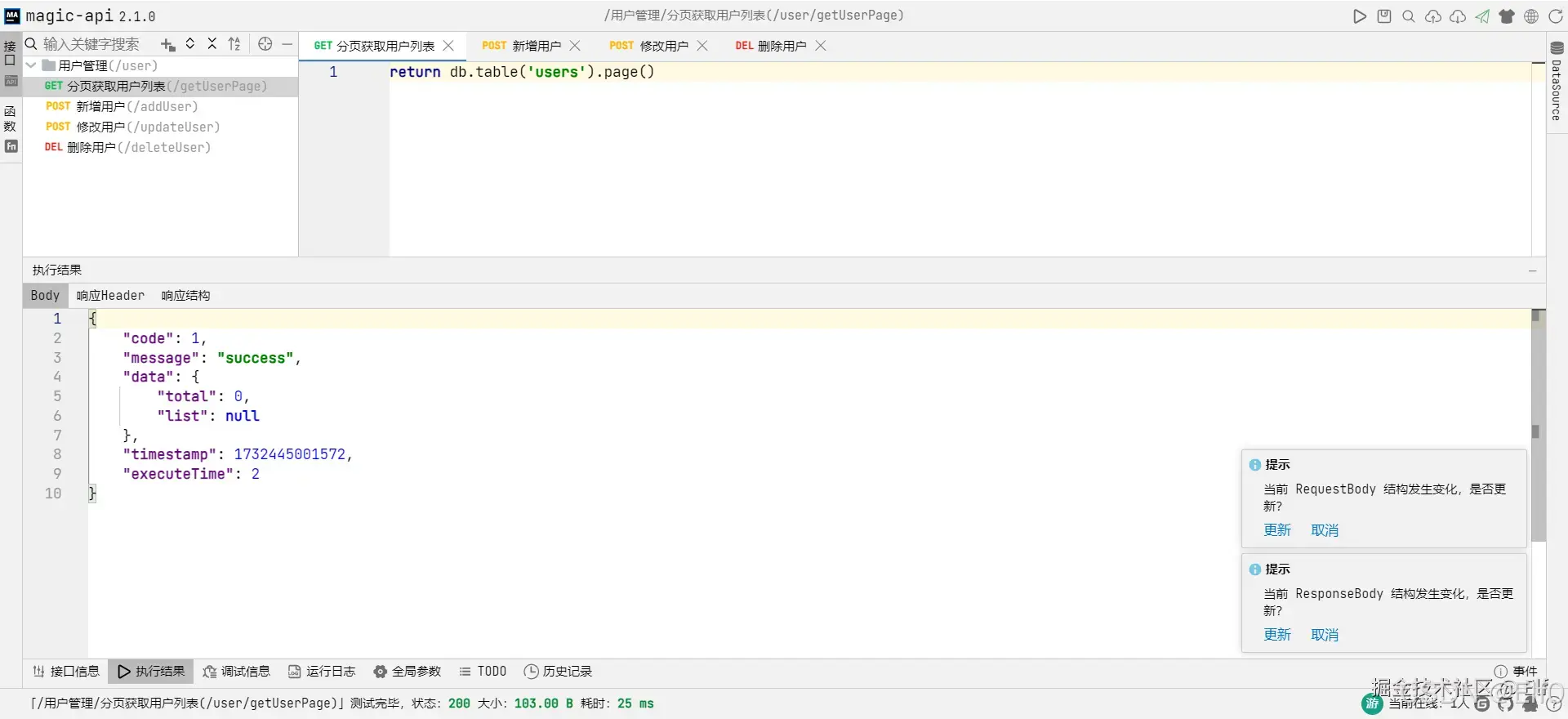Open the Gitee icon in the status bar
The image size is (1568, 719).
click(1482, 703)
